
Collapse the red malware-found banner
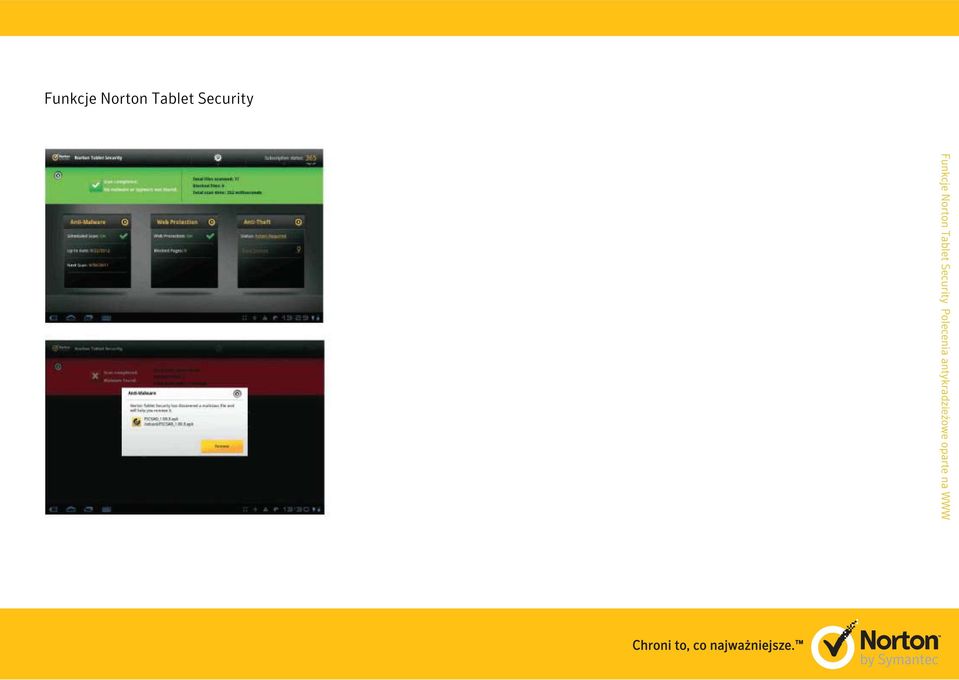(x=58, y=367)
